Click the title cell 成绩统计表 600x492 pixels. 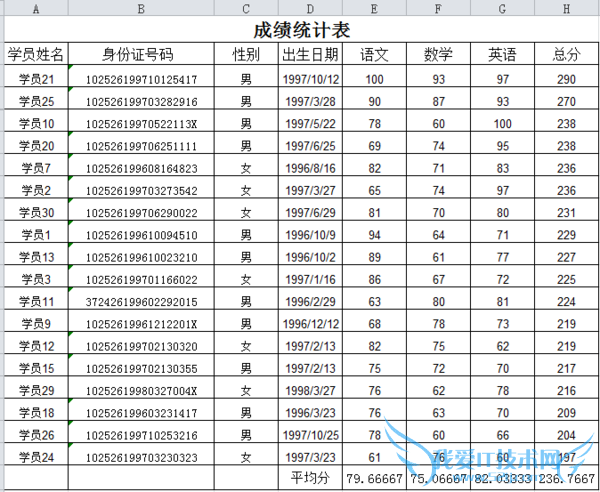(x=301, y=30)
